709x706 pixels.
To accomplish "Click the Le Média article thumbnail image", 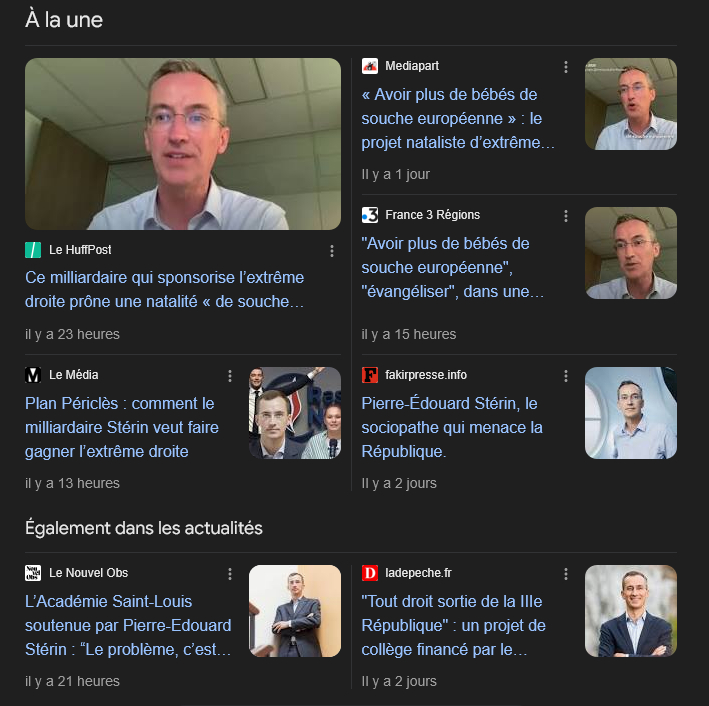I will coord(295,413).
